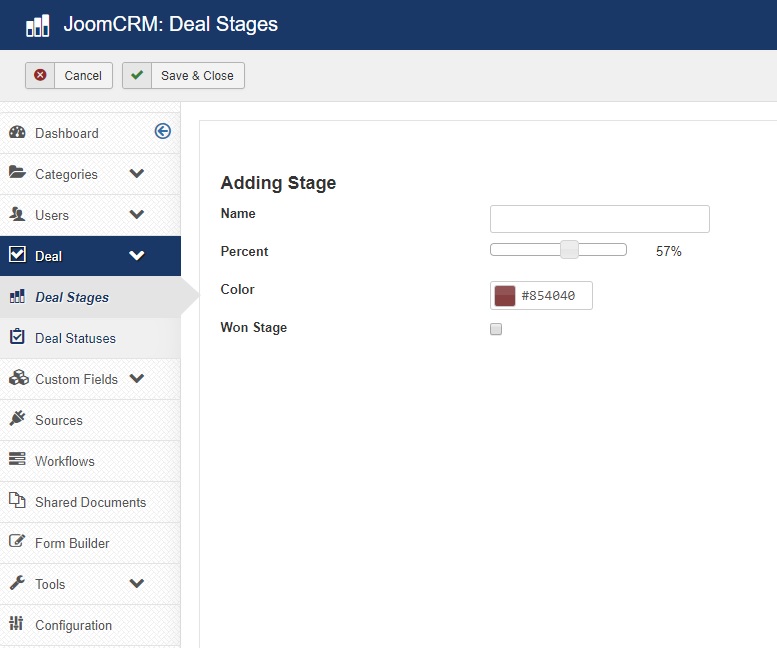
Task: Click the Categories menu label
Action: tap(66, 174)
